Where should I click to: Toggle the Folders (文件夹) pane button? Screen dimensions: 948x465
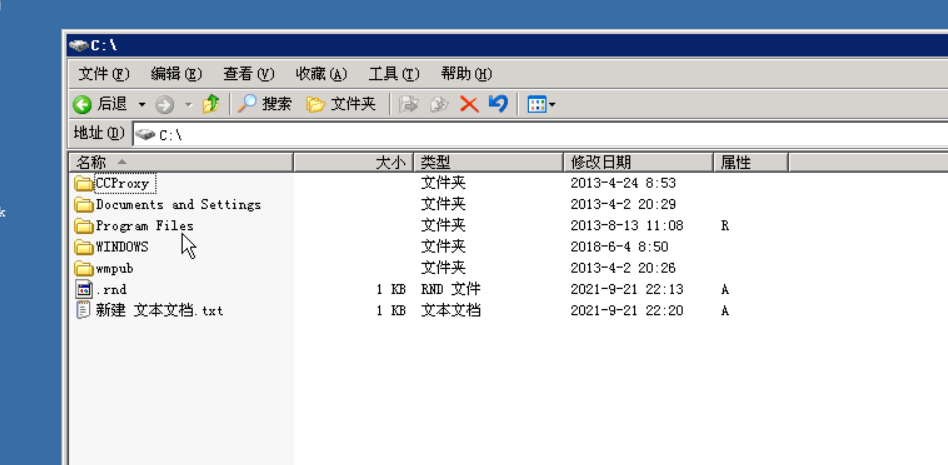[x=340, y=104]
